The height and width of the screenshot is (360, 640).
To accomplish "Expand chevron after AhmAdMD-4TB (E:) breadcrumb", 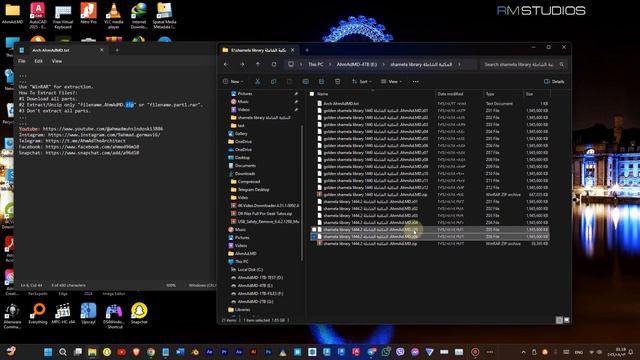I will pos(384,64).
